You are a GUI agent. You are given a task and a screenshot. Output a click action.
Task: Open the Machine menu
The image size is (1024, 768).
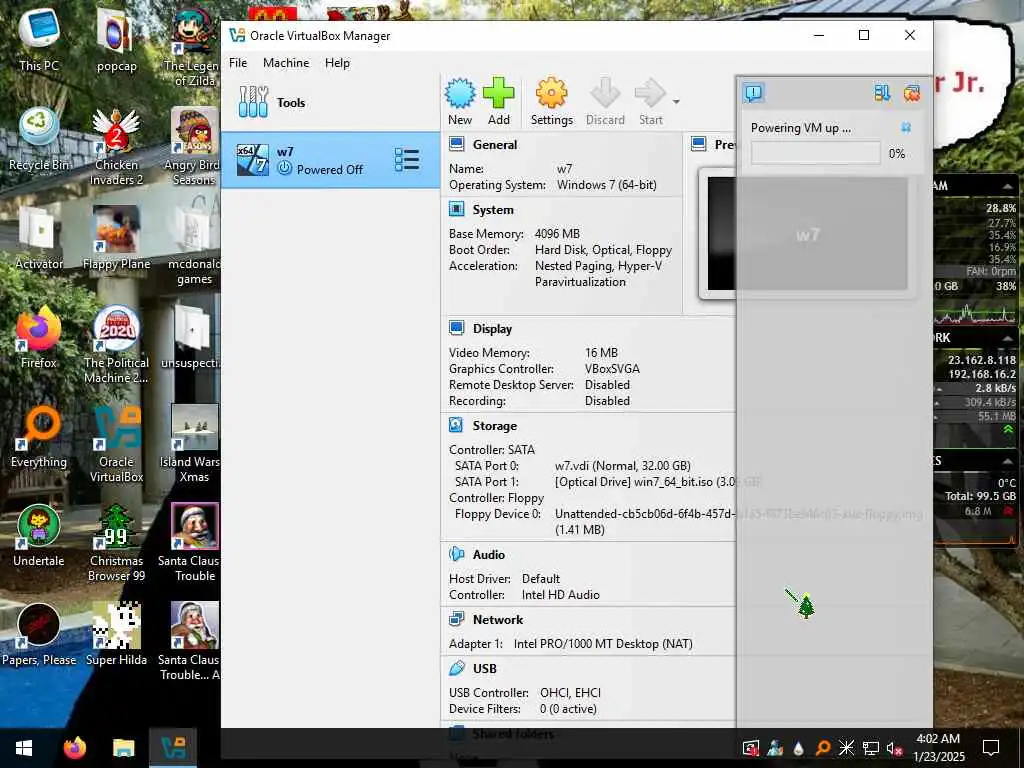pos(286,63)
